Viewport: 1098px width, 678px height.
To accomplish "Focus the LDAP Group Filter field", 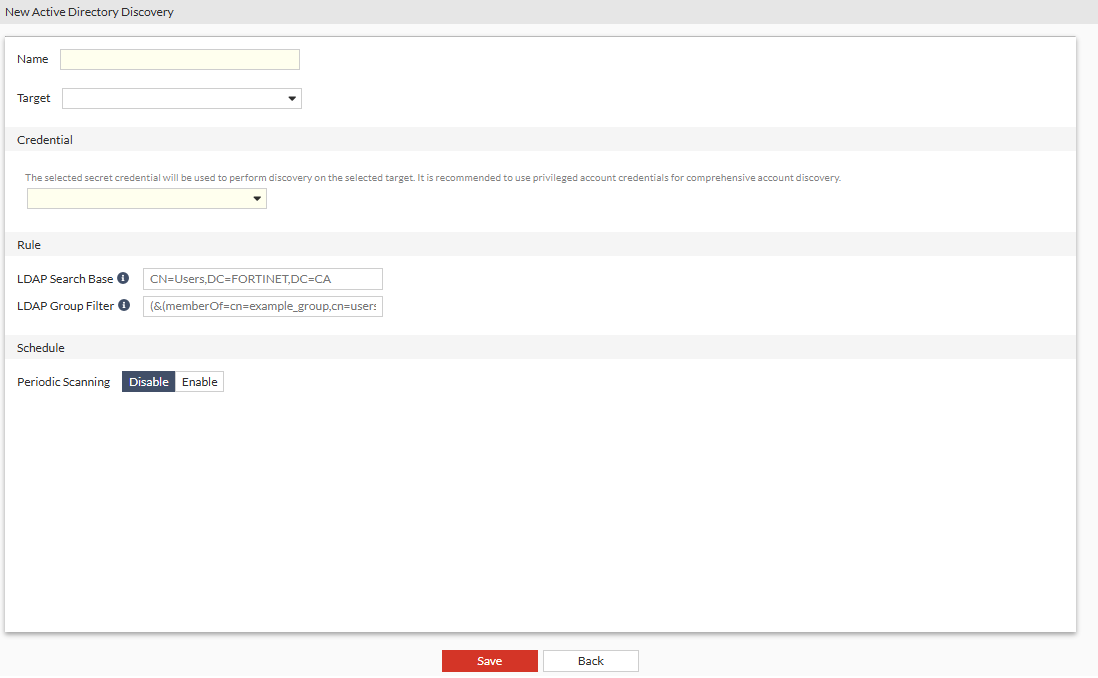I will tap(263, 306).
